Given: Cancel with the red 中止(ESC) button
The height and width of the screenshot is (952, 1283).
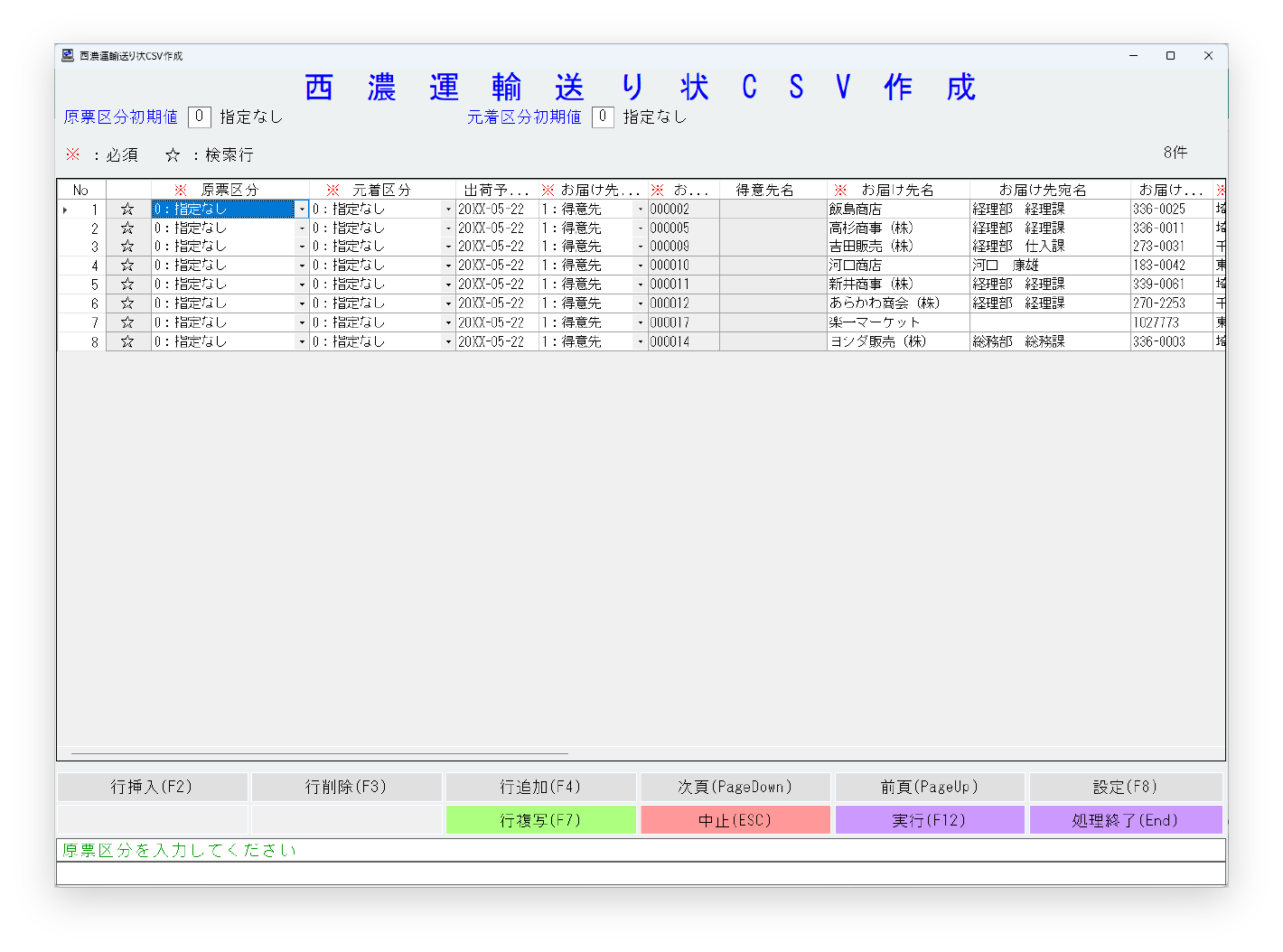Looking at the screenshot, I should 735,820.
